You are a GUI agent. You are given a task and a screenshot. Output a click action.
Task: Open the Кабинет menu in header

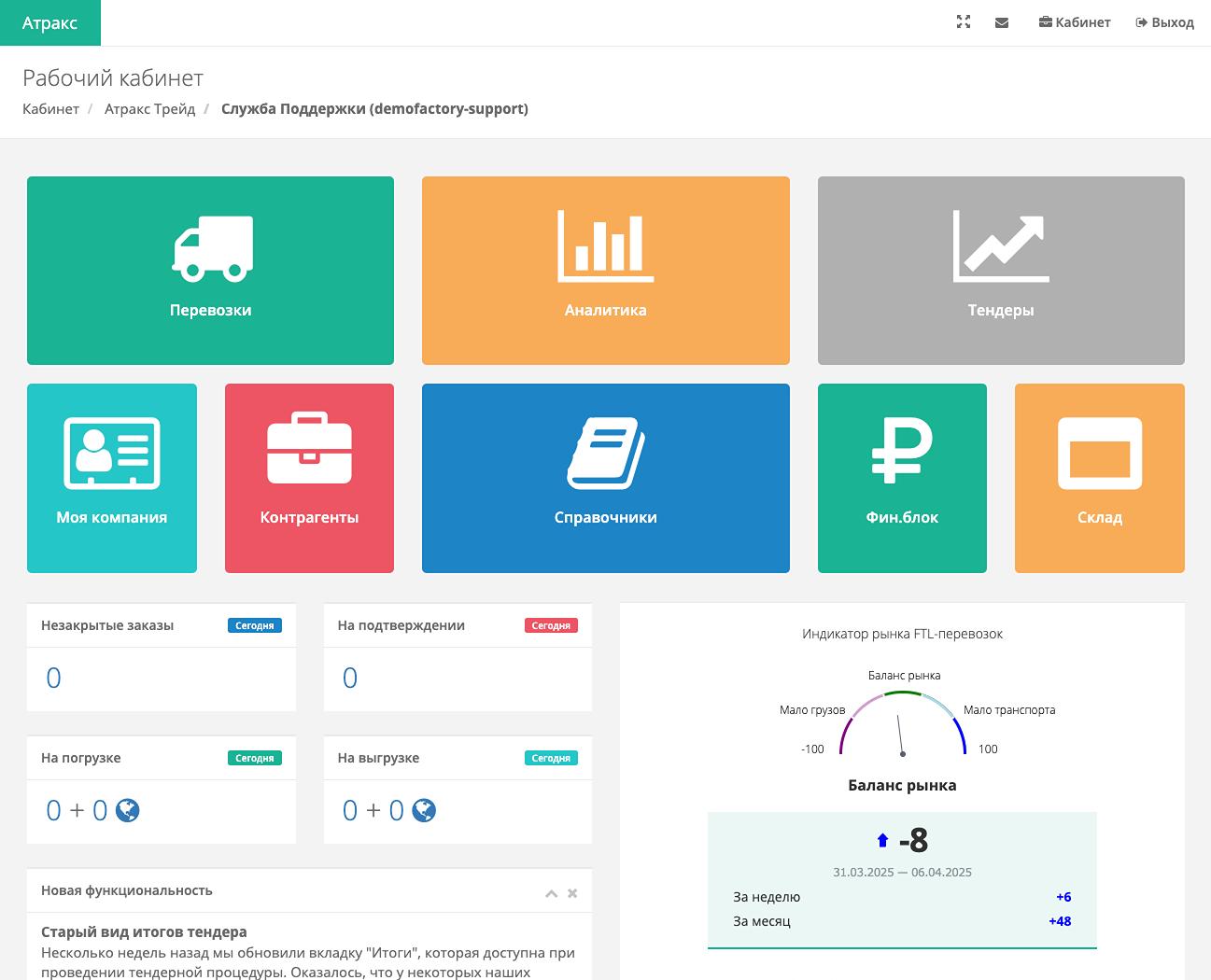pos(1075,22)
